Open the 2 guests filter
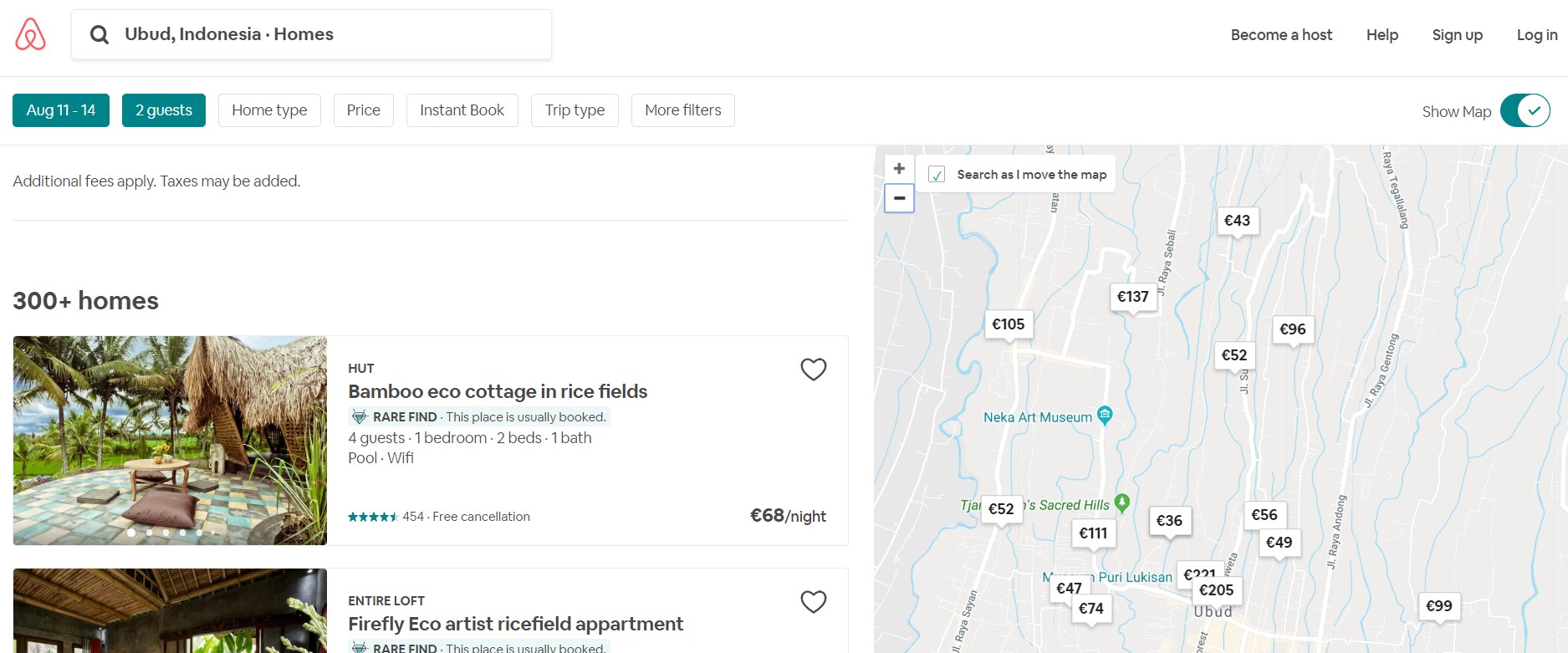Image resolution: width=1568 pixels, height=653 pixels. tap(164, 110)
